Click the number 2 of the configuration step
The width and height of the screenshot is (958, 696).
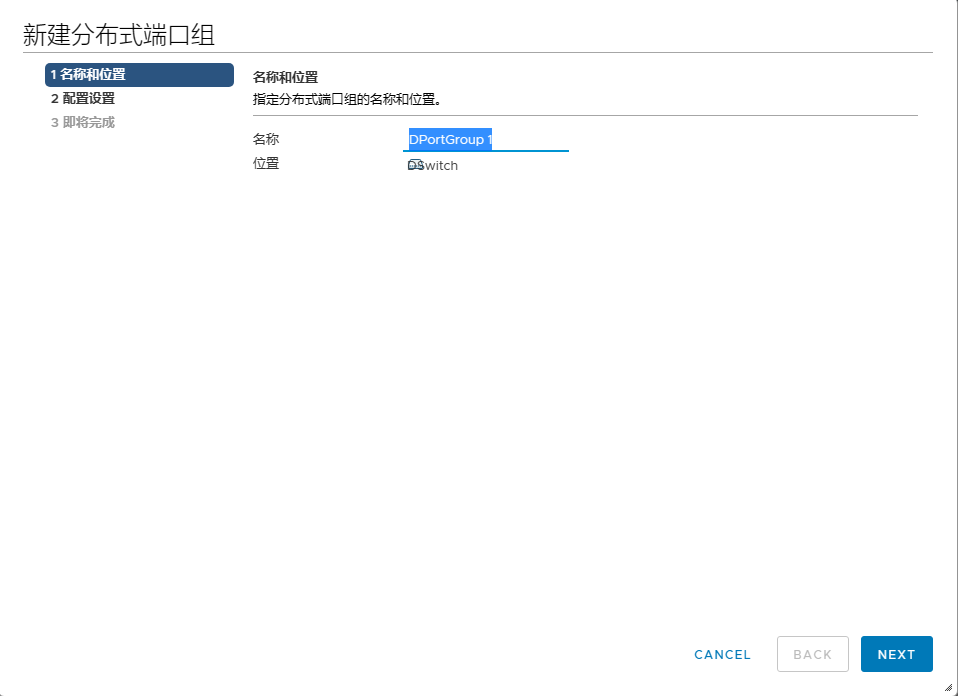point(54,99)
